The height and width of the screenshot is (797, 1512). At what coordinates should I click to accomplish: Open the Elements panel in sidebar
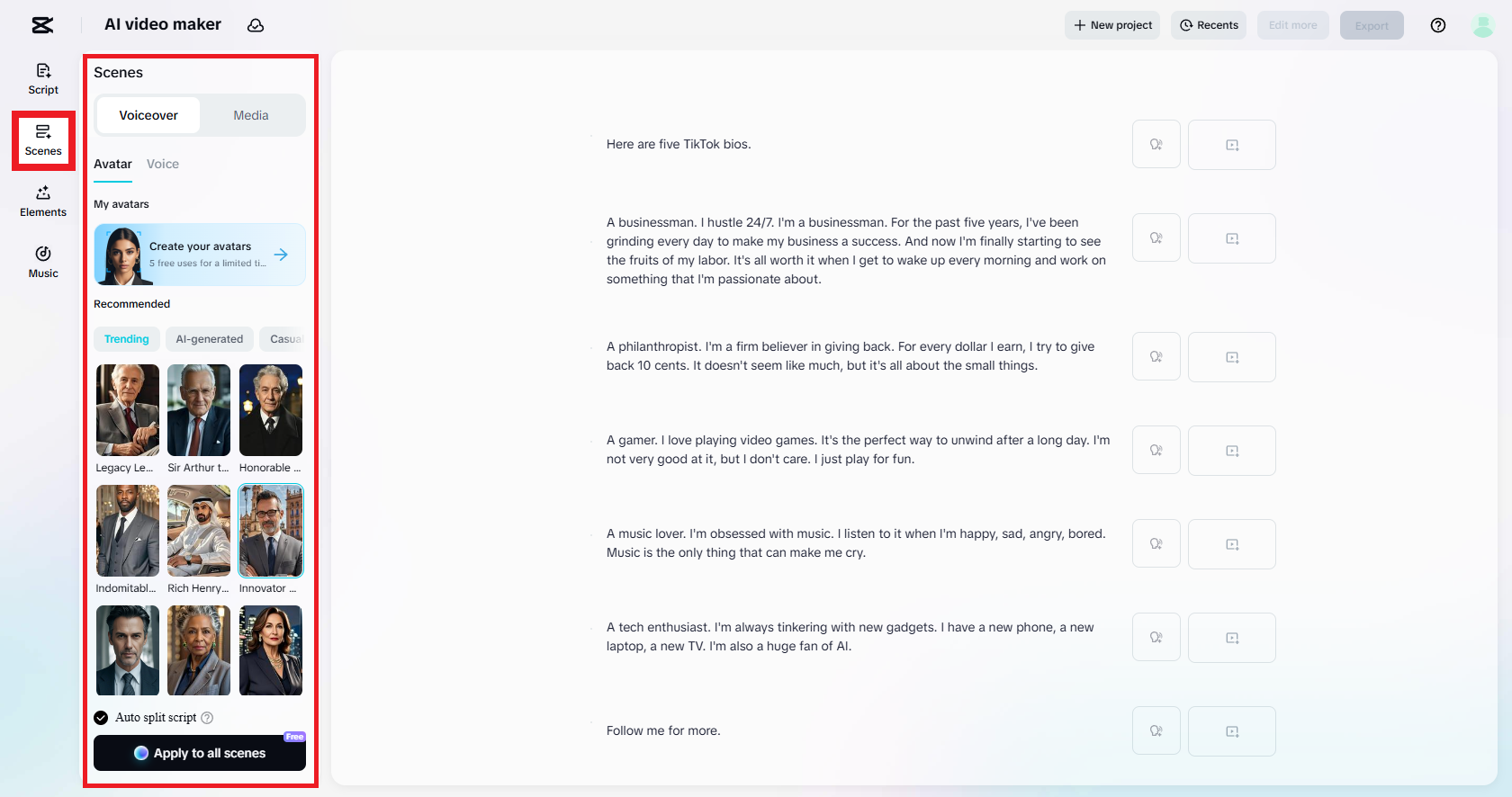[x=43, y=201]
